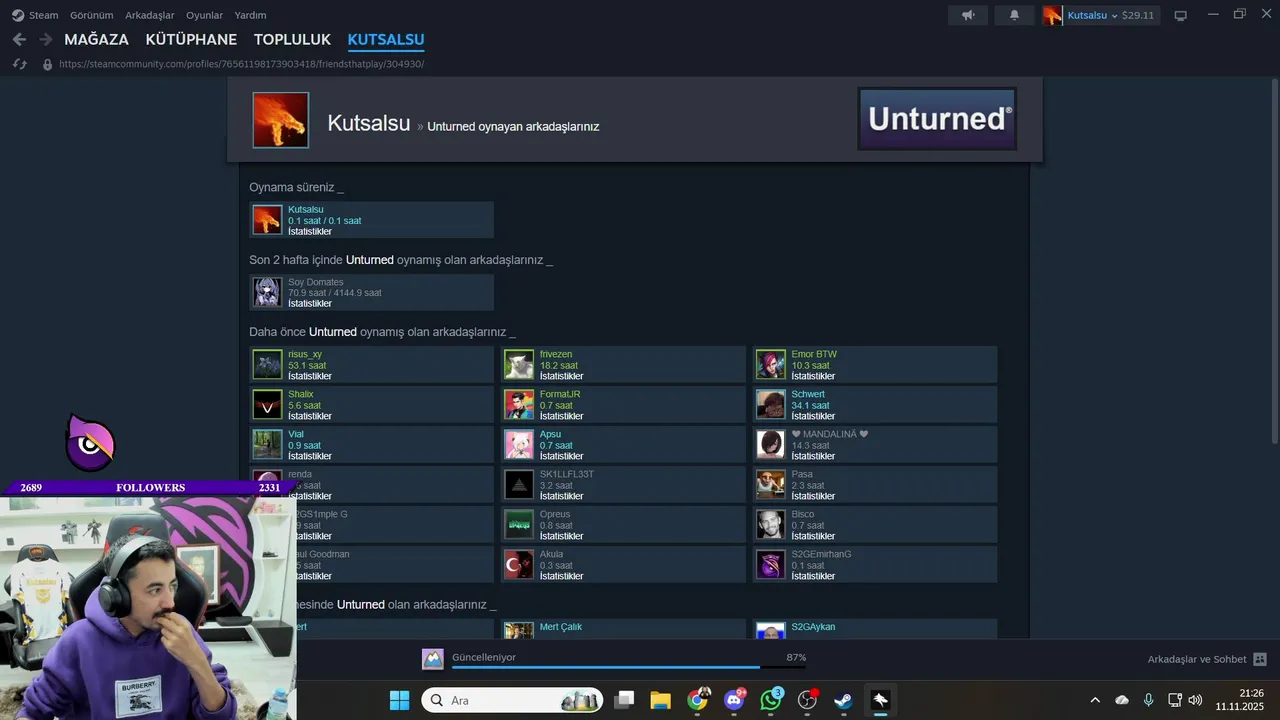
Task: Open MANDALİNA friend profile
Action: [830, 434]
